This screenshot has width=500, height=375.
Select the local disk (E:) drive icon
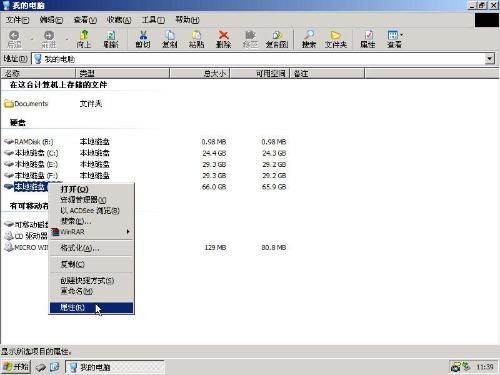(x=9, y=164)
